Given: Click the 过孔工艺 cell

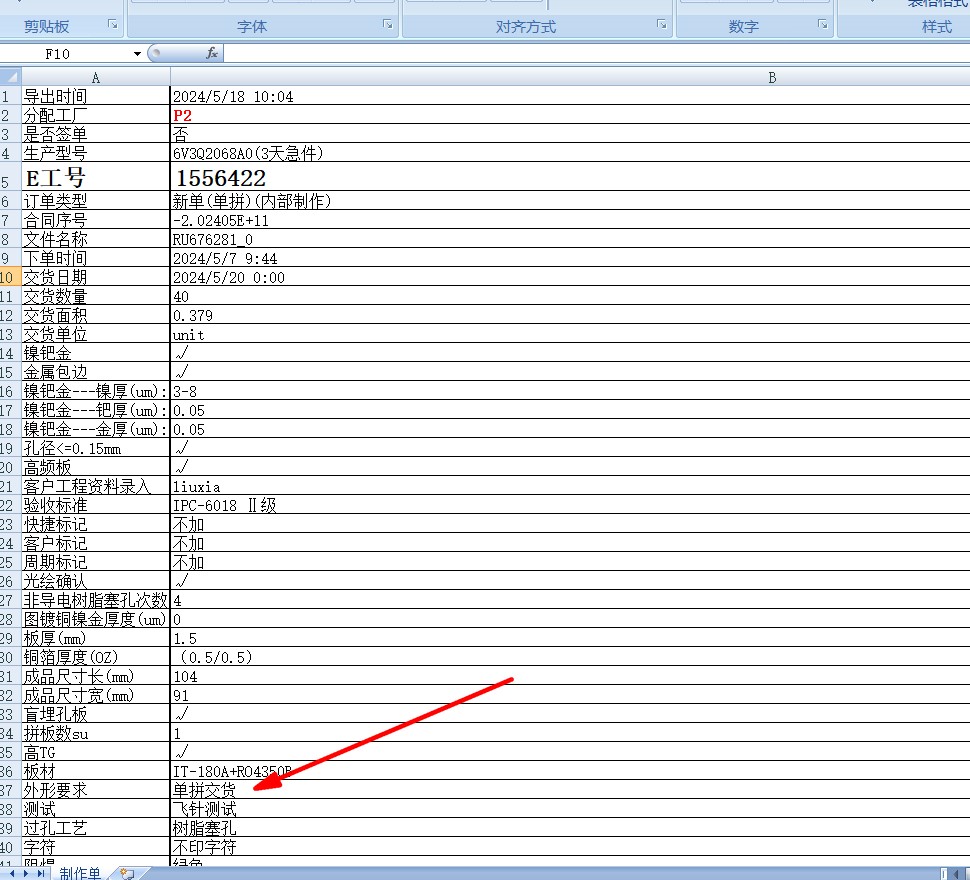Looking at the screenshot, I should click(95, 828).
